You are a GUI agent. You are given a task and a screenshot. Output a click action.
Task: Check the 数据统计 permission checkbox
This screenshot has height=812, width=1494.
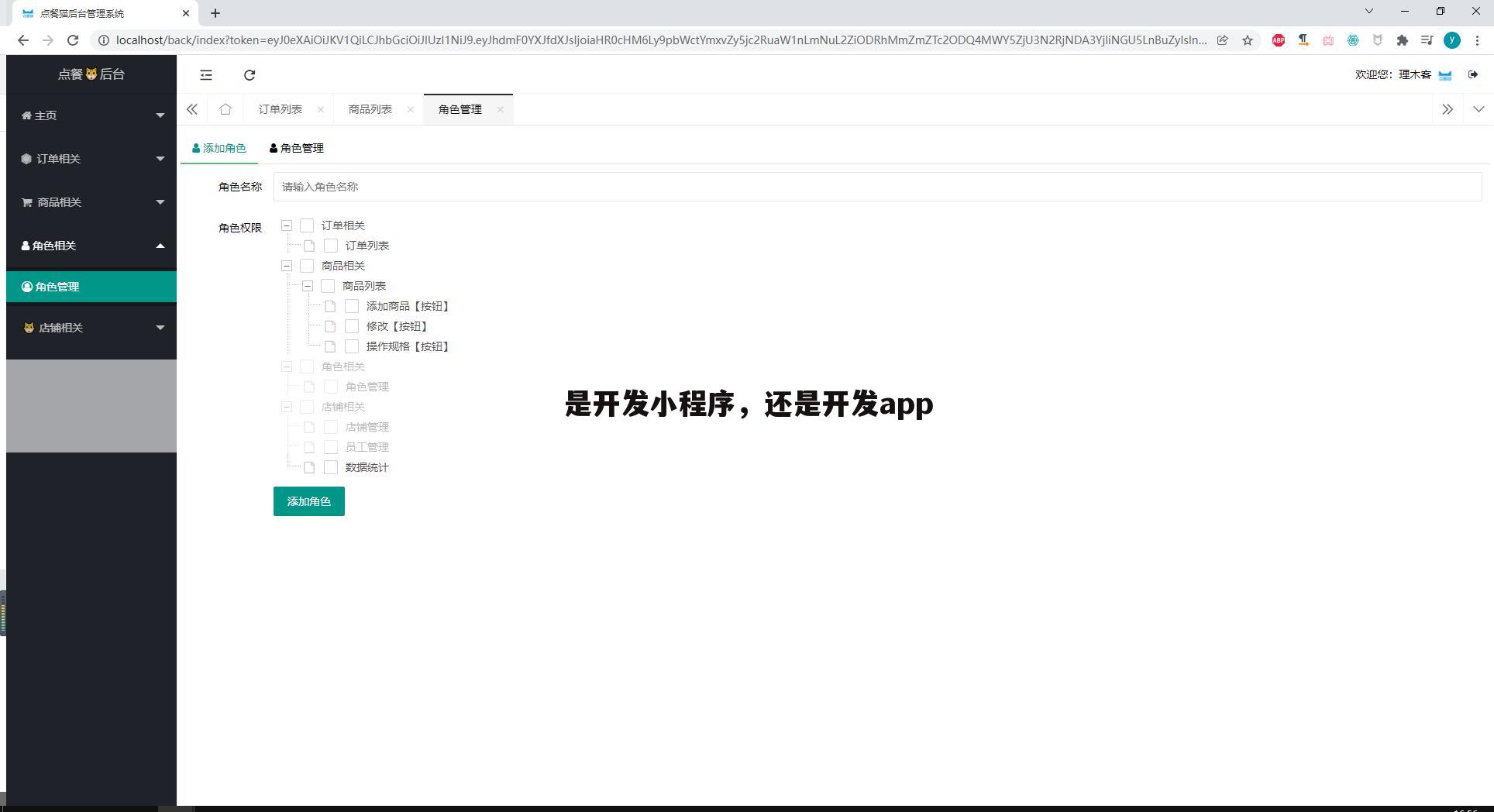(x=331, y=467)
